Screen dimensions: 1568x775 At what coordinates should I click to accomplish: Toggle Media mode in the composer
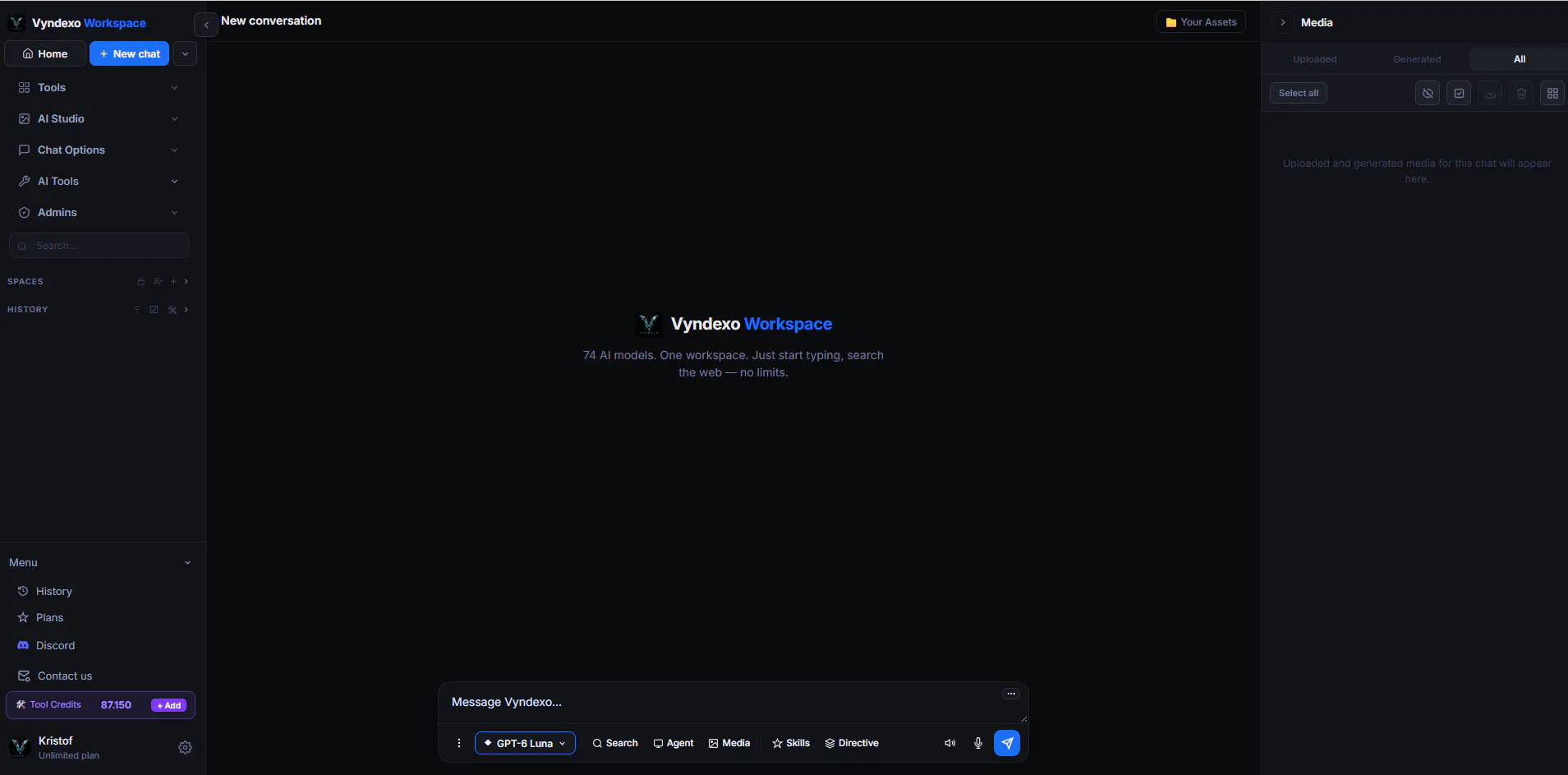pos(729,743)
